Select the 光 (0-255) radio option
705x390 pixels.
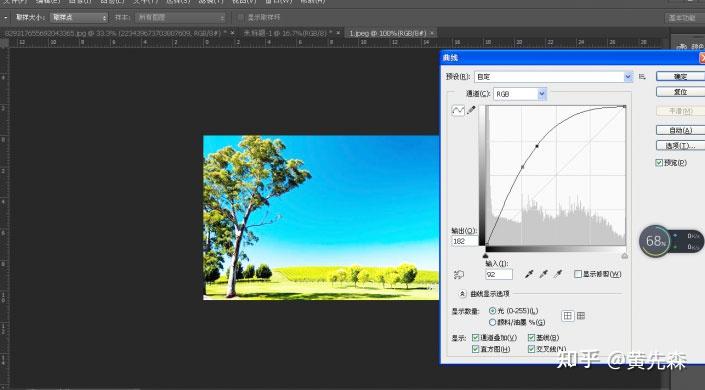click(x=492, y=311)
